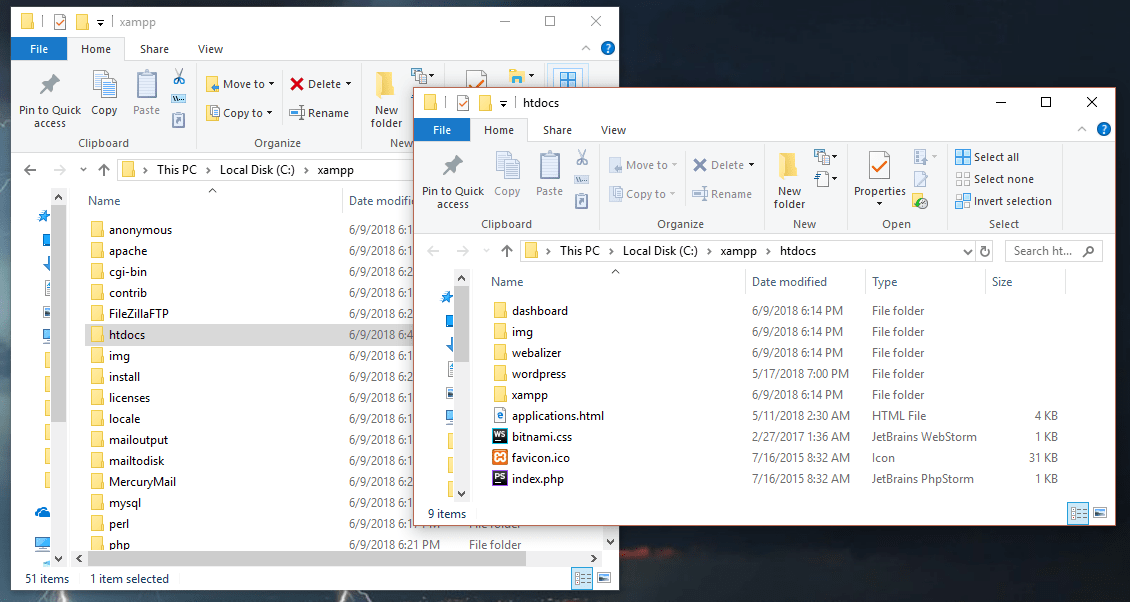The height and width of the screenshot is (602, 1130).
Task: Click xampp breadcrumb in htdocs address bar
Action: [x=739, y=251]
